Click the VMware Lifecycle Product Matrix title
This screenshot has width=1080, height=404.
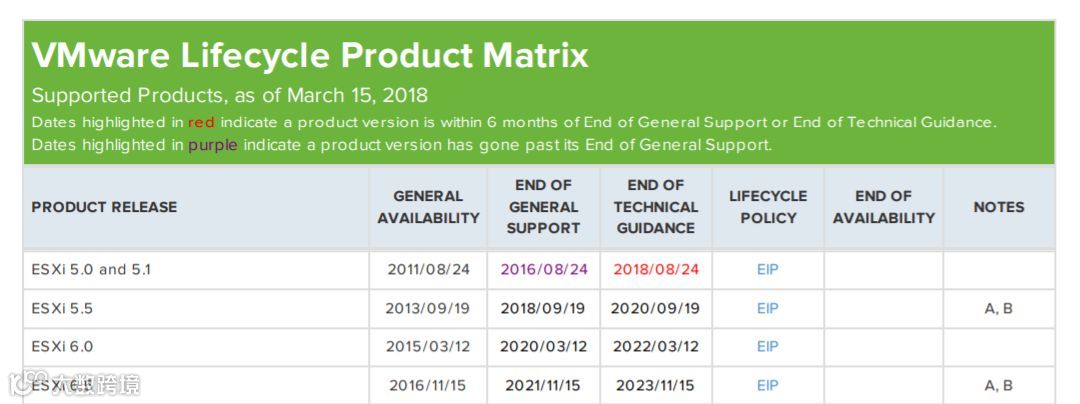[310, 55]
